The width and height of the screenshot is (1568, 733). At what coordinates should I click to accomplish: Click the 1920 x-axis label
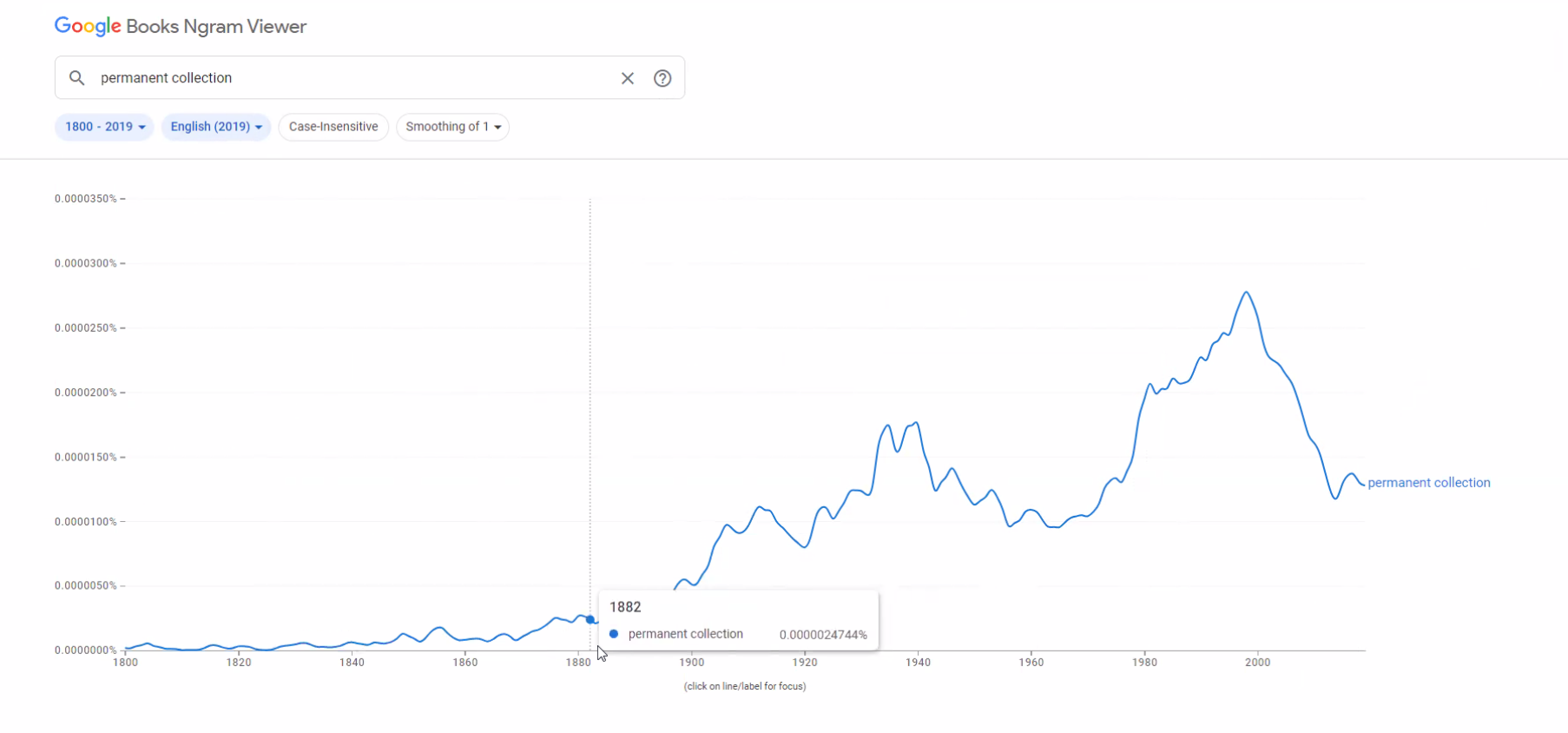805,663
